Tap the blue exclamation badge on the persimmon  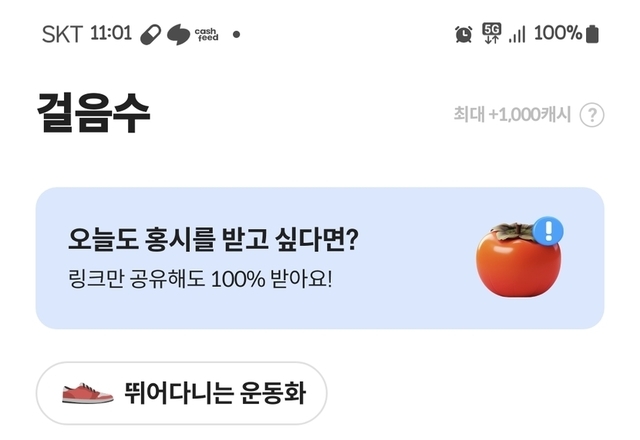coord(548,231)
